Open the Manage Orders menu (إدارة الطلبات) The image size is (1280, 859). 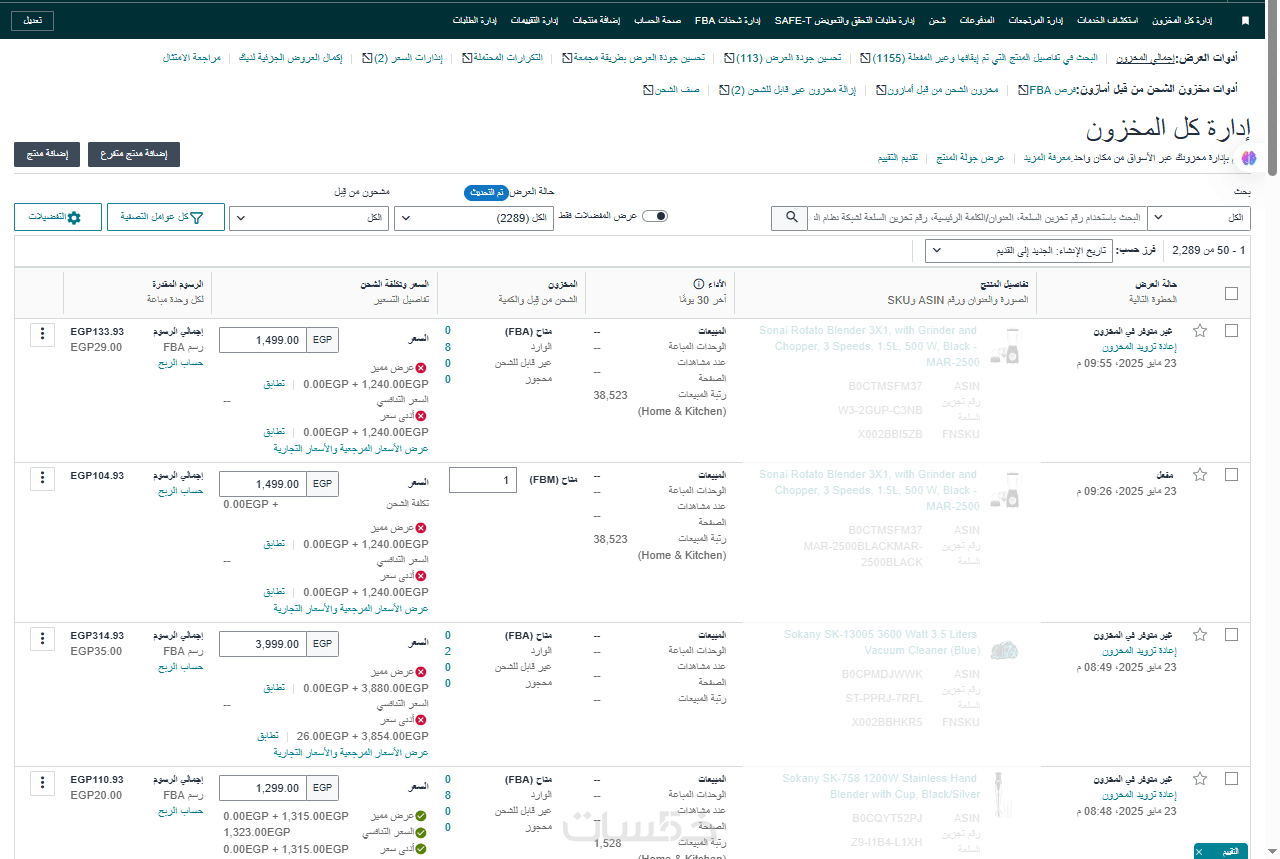coord(475,20)
